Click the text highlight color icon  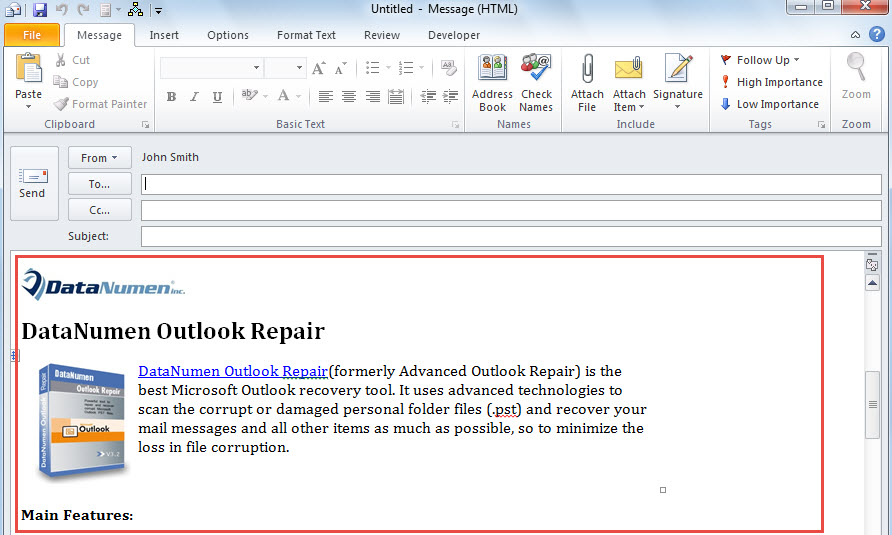(x=249, y=95)
